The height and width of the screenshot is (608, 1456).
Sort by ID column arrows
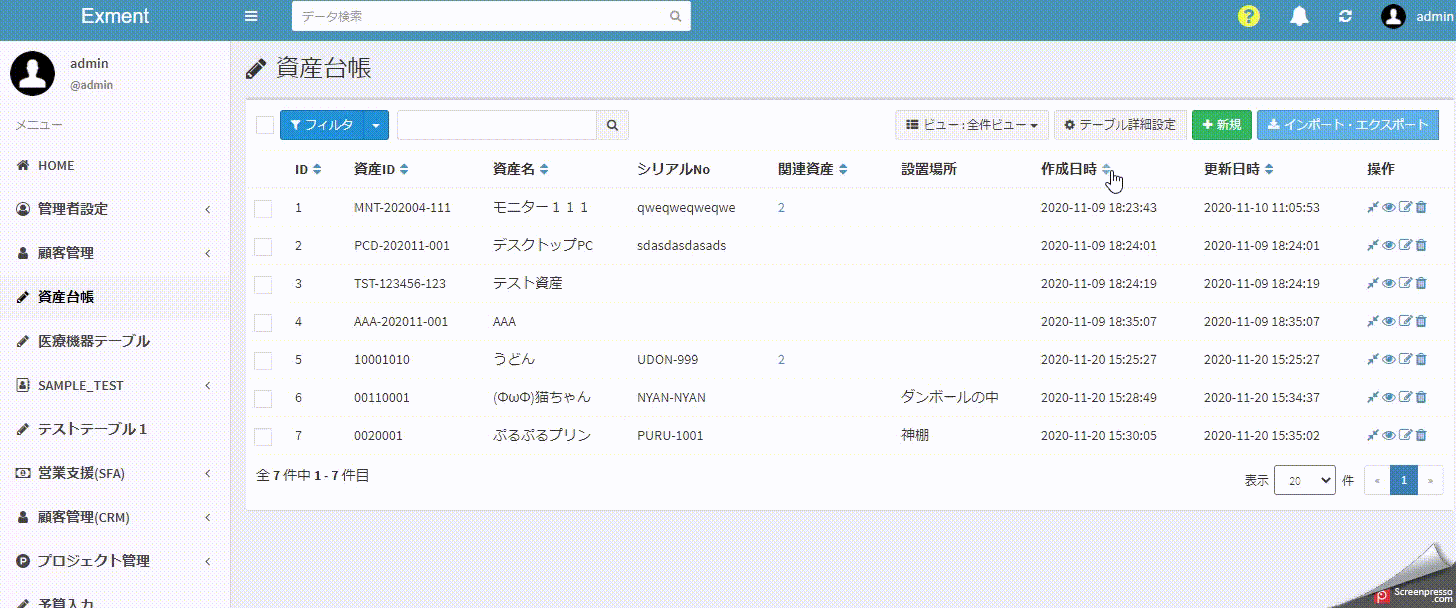(x=317, y=170)
